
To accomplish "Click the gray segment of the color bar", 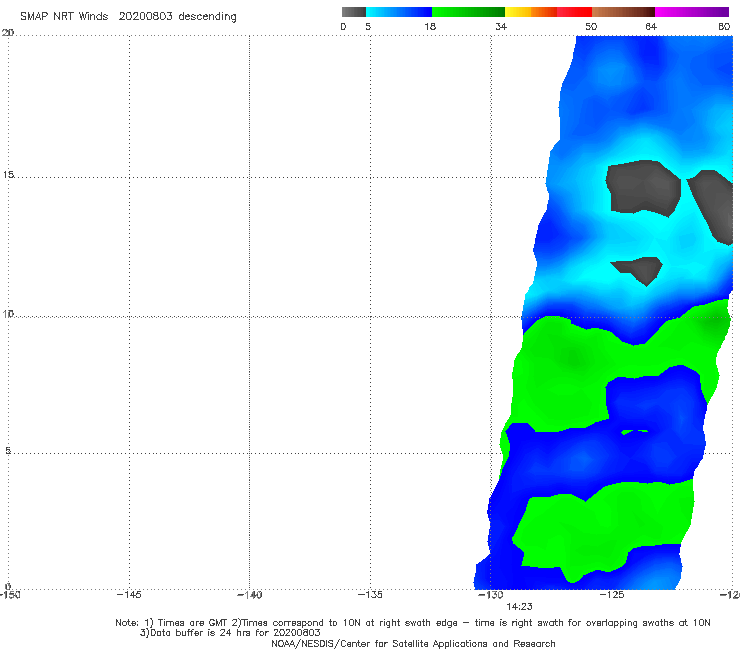I will click(x=354, y=12).
